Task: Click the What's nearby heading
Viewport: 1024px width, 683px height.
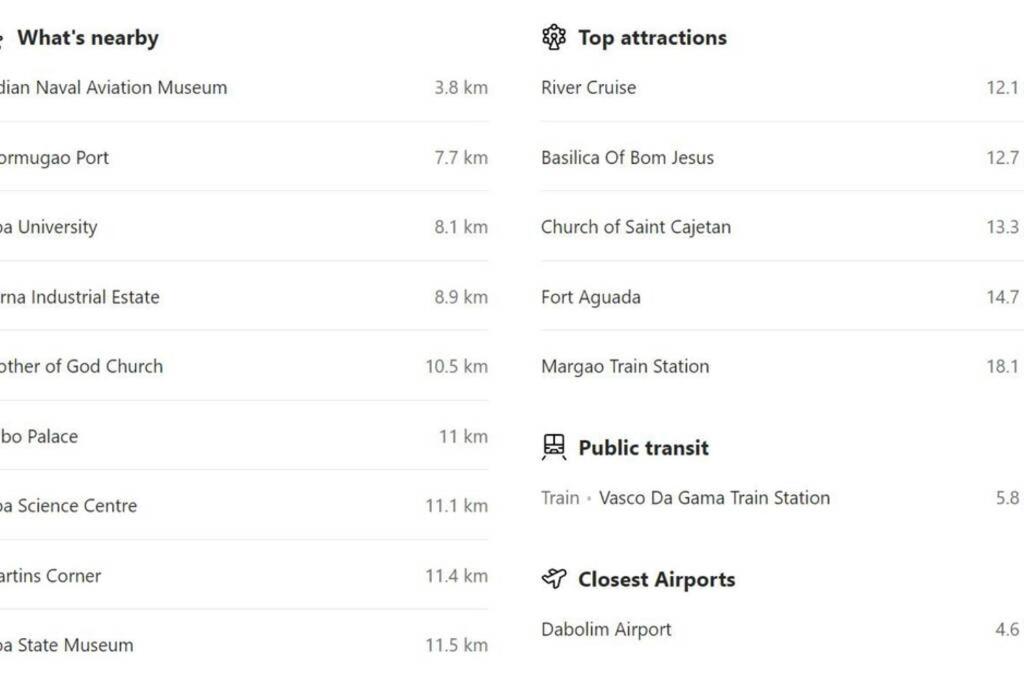Action: [x=88, y=38]
